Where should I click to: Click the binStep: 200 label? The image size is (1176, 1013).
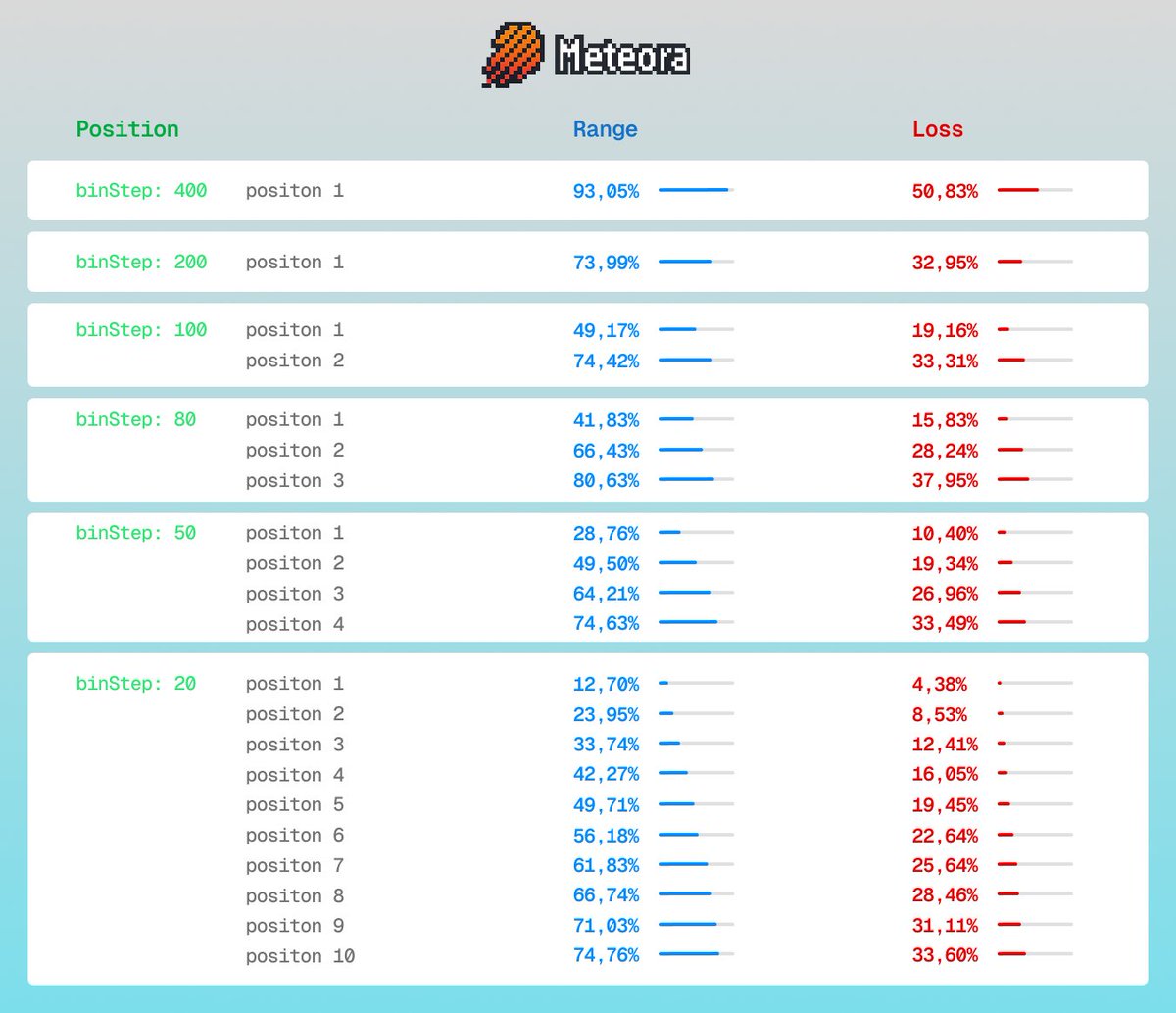tap(141, 262)
